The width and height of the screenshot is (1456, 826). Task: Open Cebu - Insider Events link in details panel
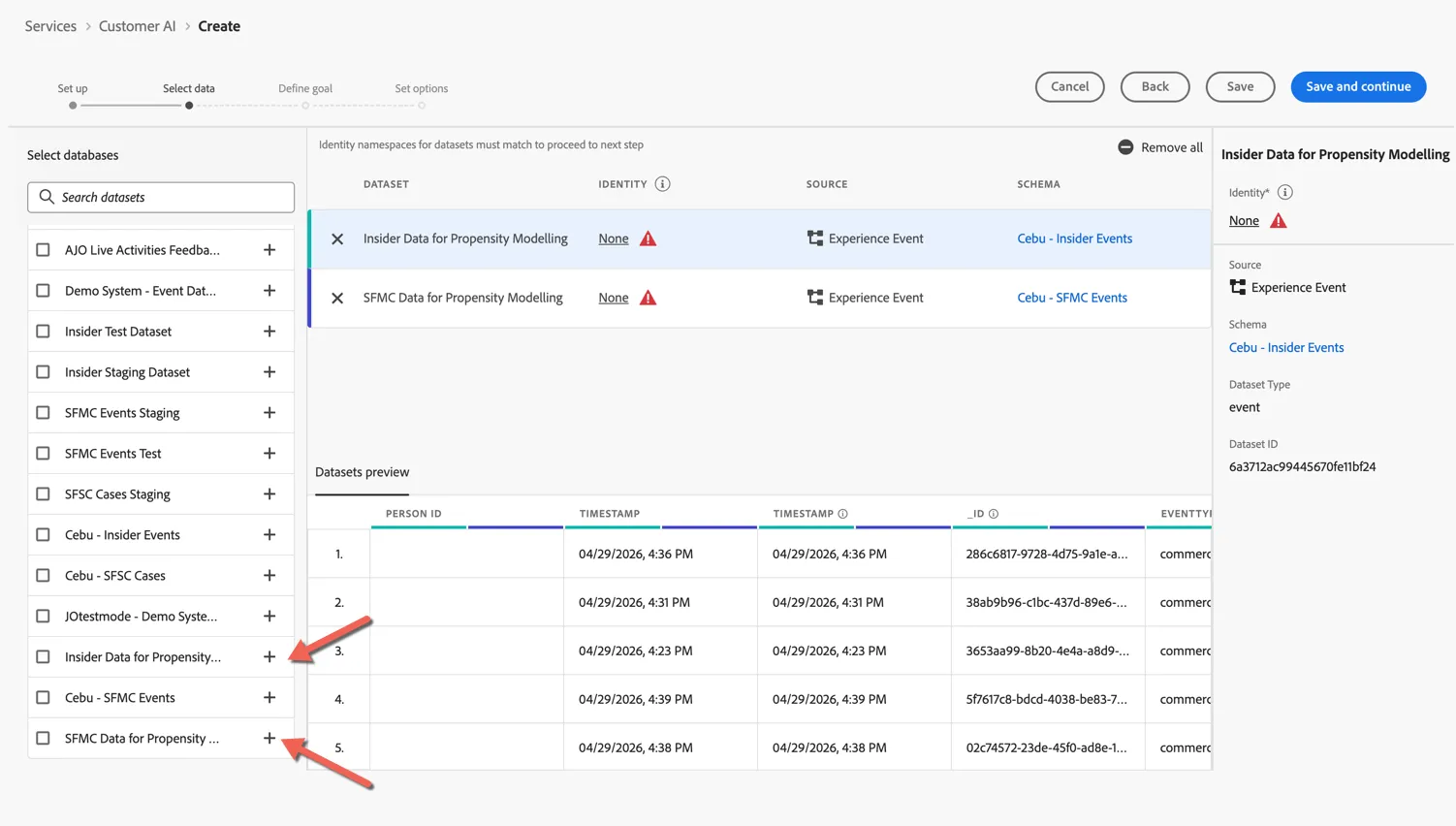(1286, 347)
